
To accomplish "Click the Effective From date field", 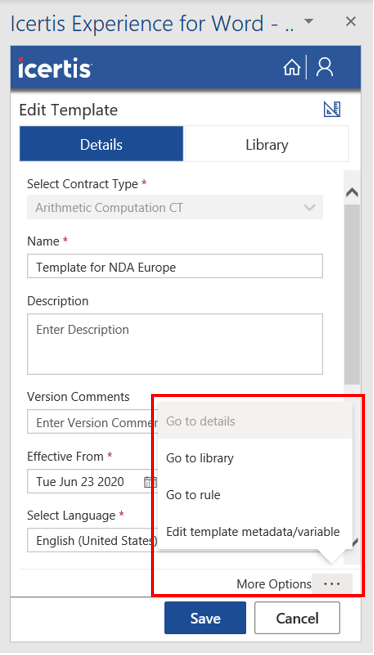I will click(x=92, y=482).
